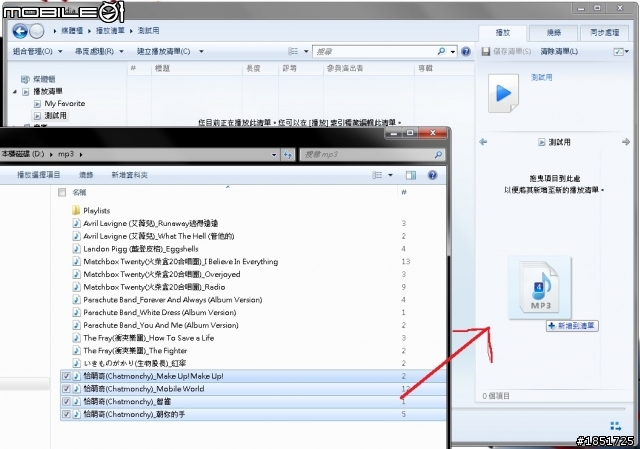Click the previous list left arrow
Screen dimensions: 640x449
point(483,142)
